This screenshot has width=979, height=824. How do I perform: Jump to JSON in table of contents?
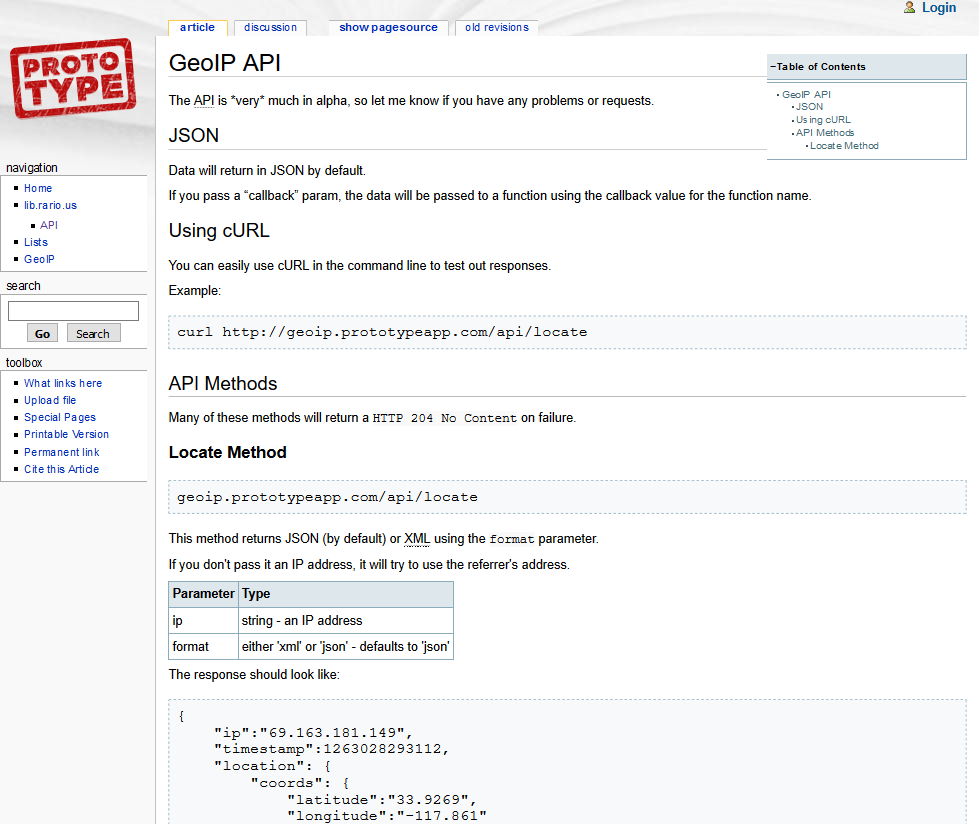coord(809,107)
